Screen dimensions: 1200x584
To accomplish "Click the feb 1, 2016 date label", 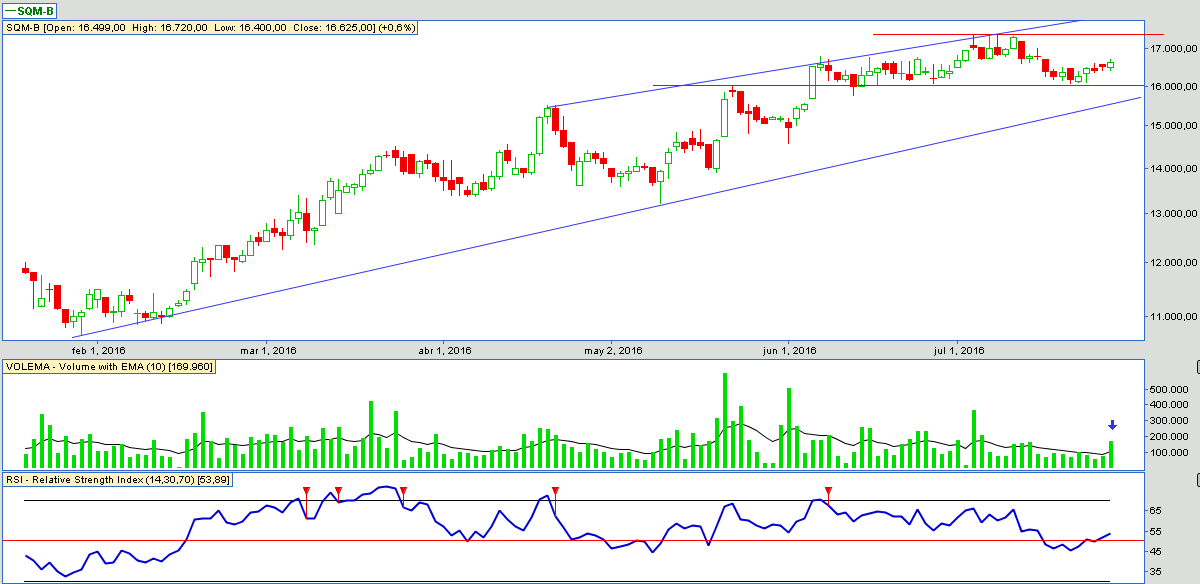I will (97, 350).
